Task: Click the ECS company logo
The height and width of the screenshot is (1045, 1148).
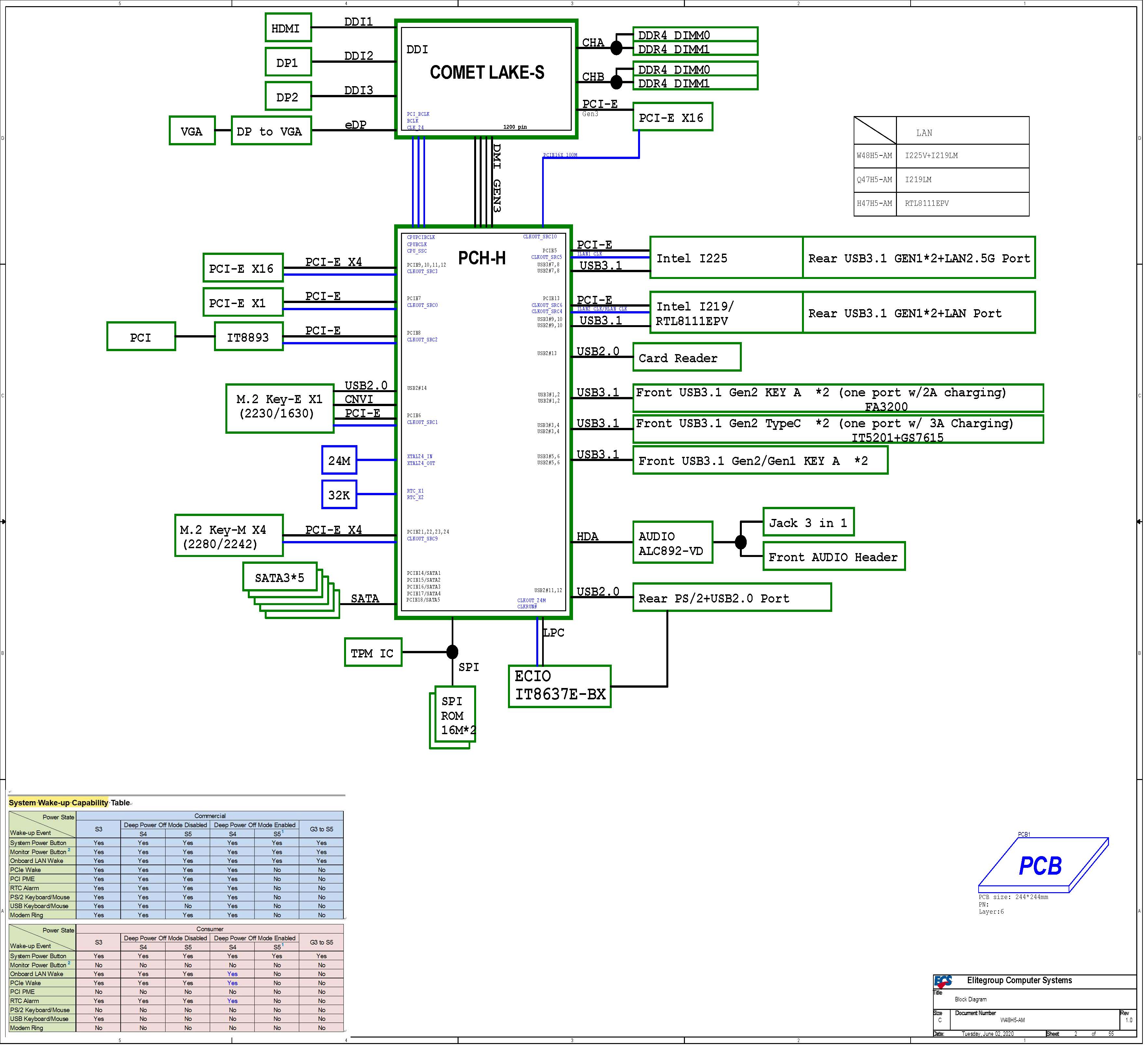Action: coord(943,981)
